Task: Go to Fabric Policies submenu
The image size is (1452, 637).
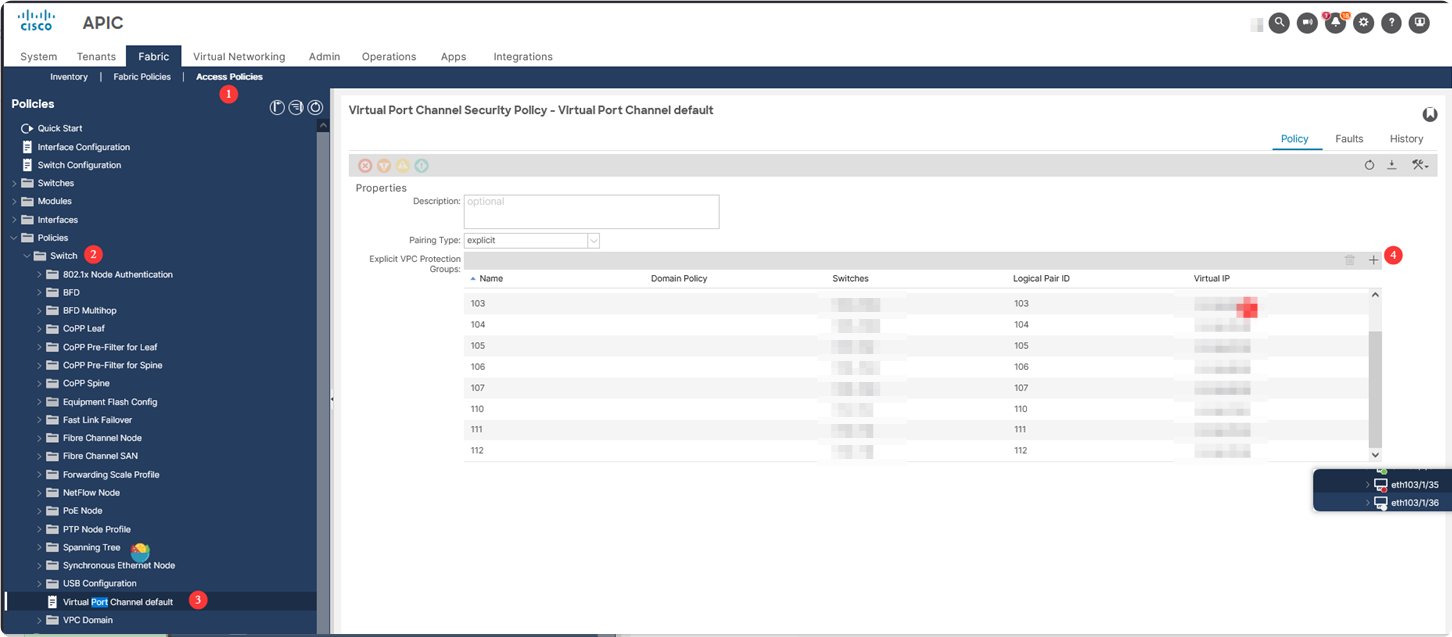Action: [x=142, y=77]
